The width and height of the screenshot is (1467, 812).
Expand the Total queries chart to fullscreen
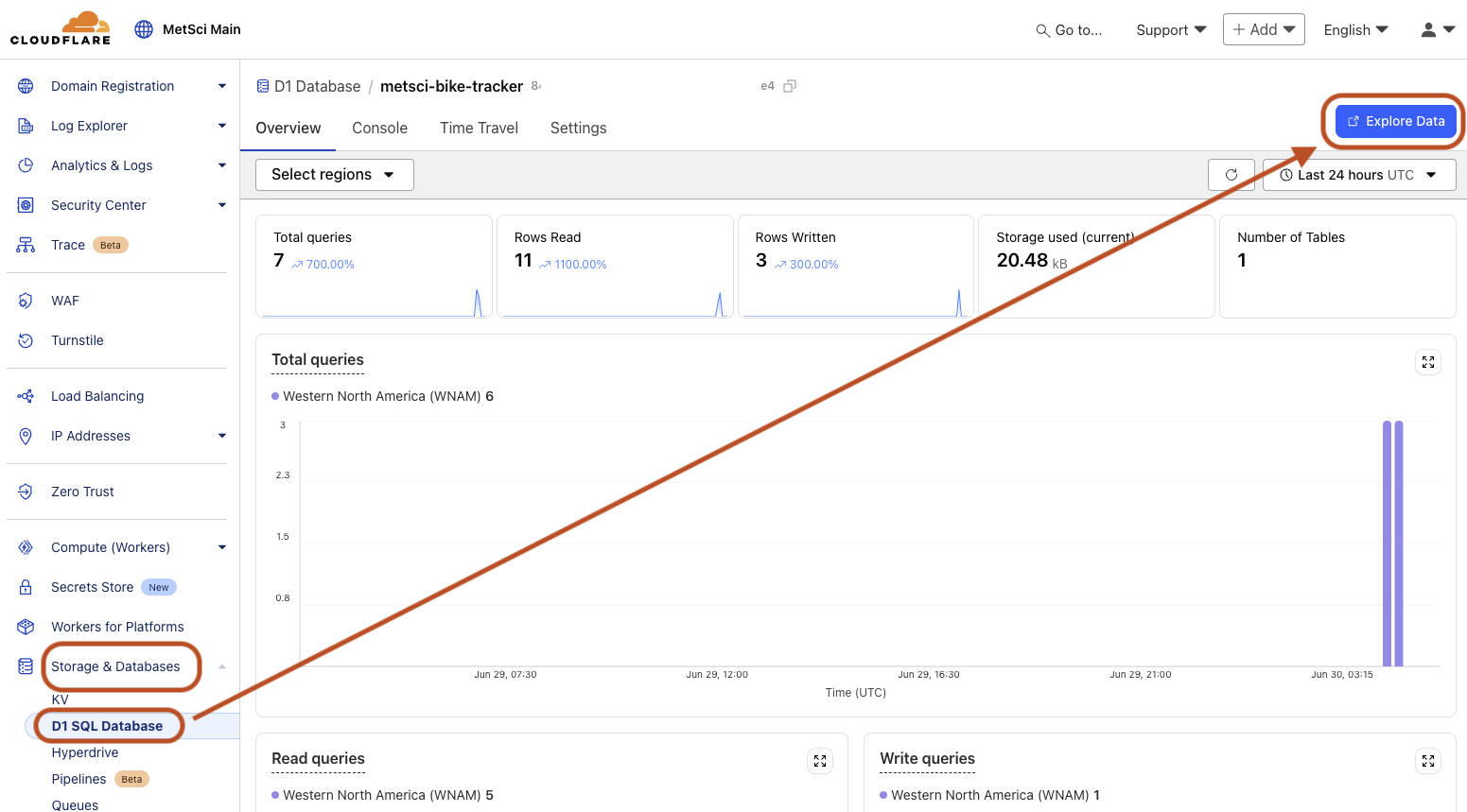[x=1428, y=362]
